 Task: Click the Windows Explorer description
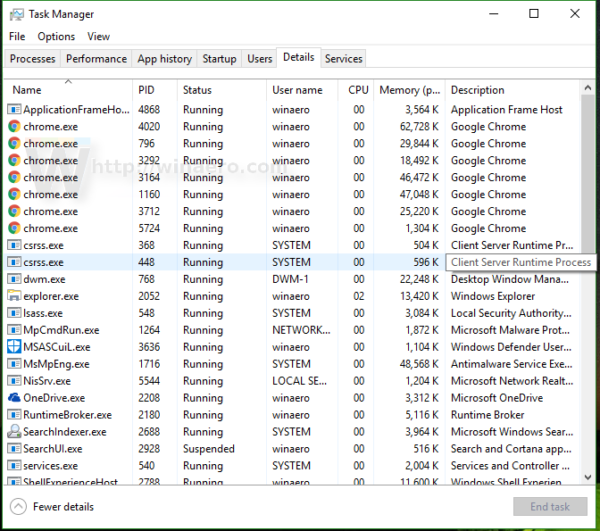[493, 296]
